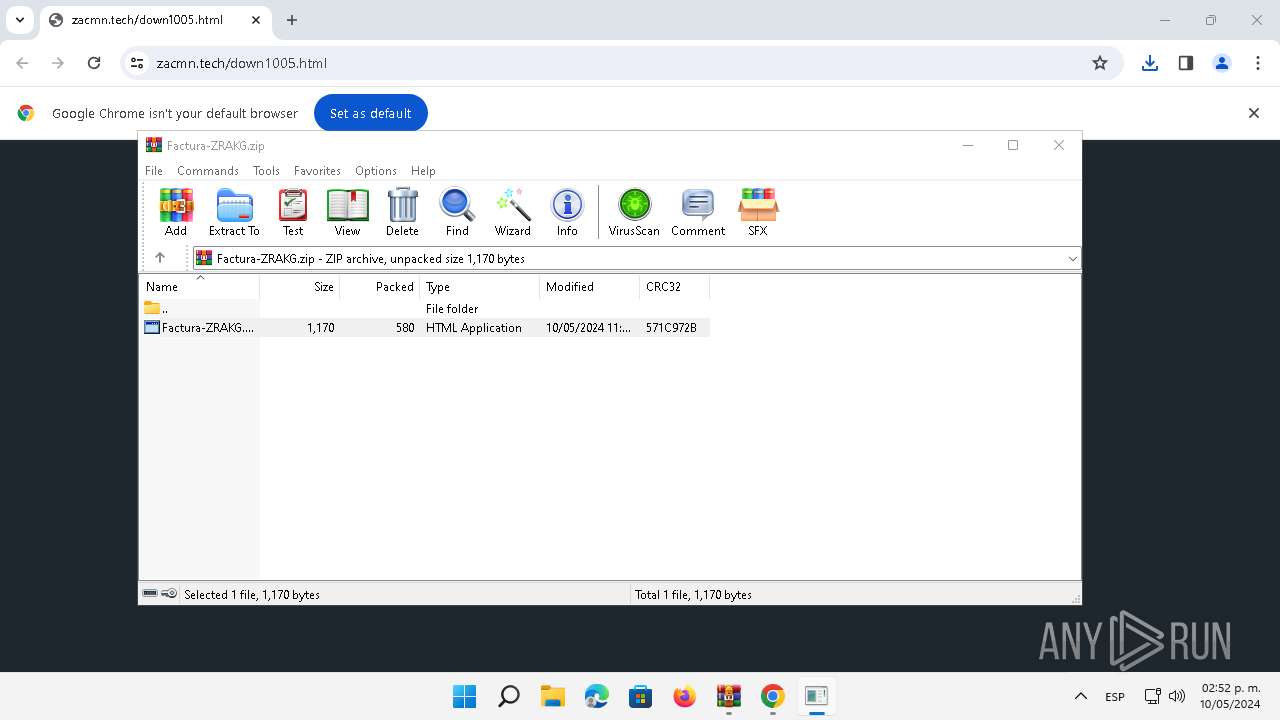Open the View file tool
The image size is (1280, 720).
click(x=347, y=212)
